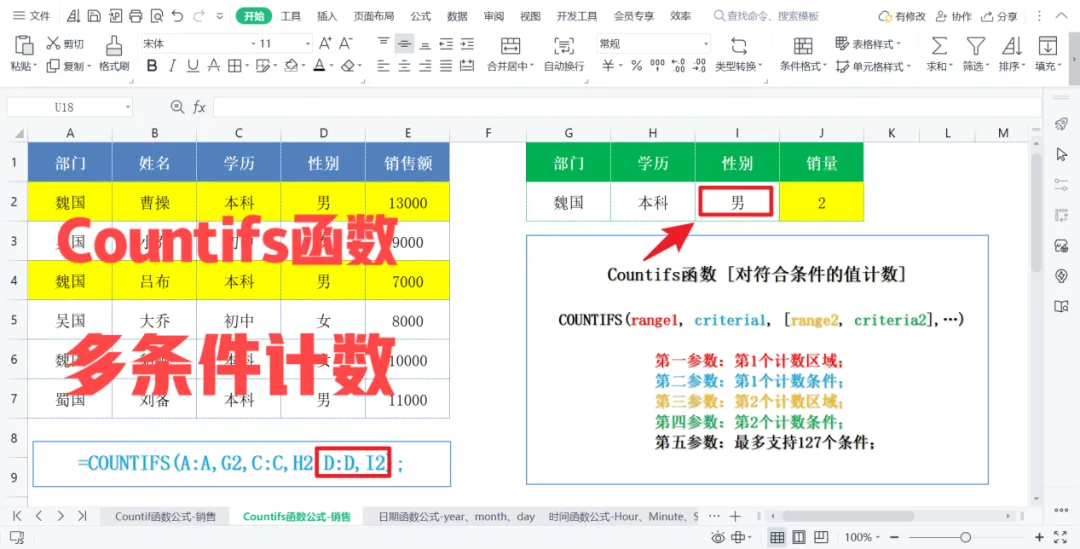Switch to the 页面布局 tab
This screenshot has width=1080, height=549.
click(x=374, y=16)
